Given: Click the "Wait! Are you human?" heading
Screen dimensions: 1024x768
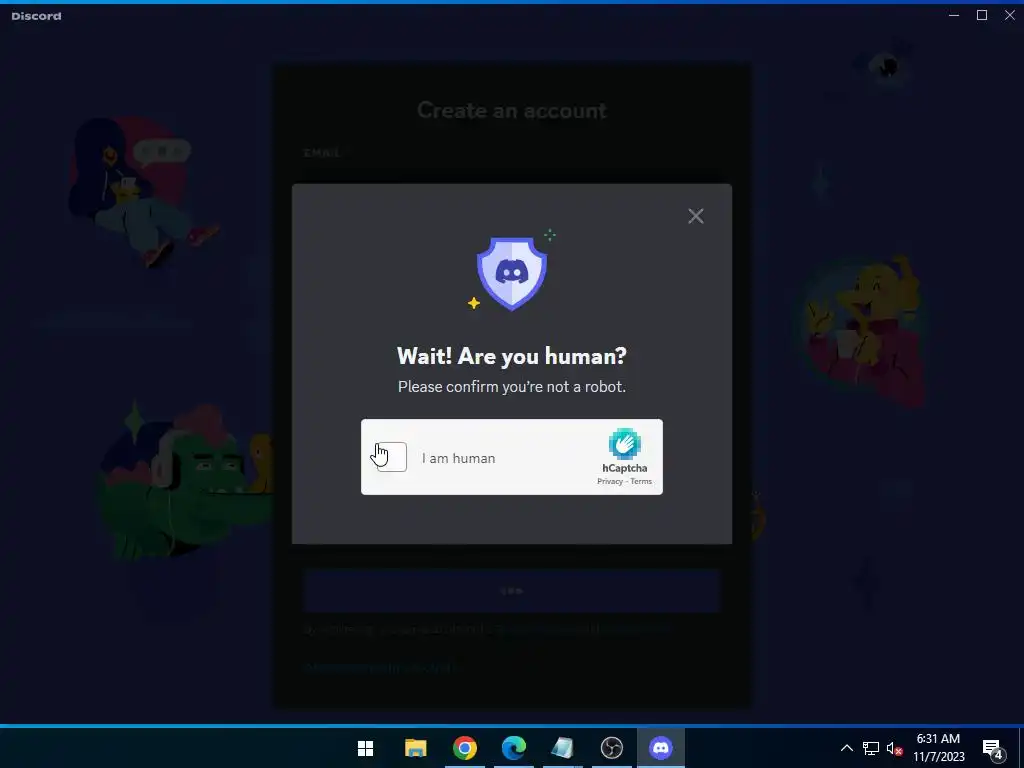Looking at the screenshot, I should 512,356.
